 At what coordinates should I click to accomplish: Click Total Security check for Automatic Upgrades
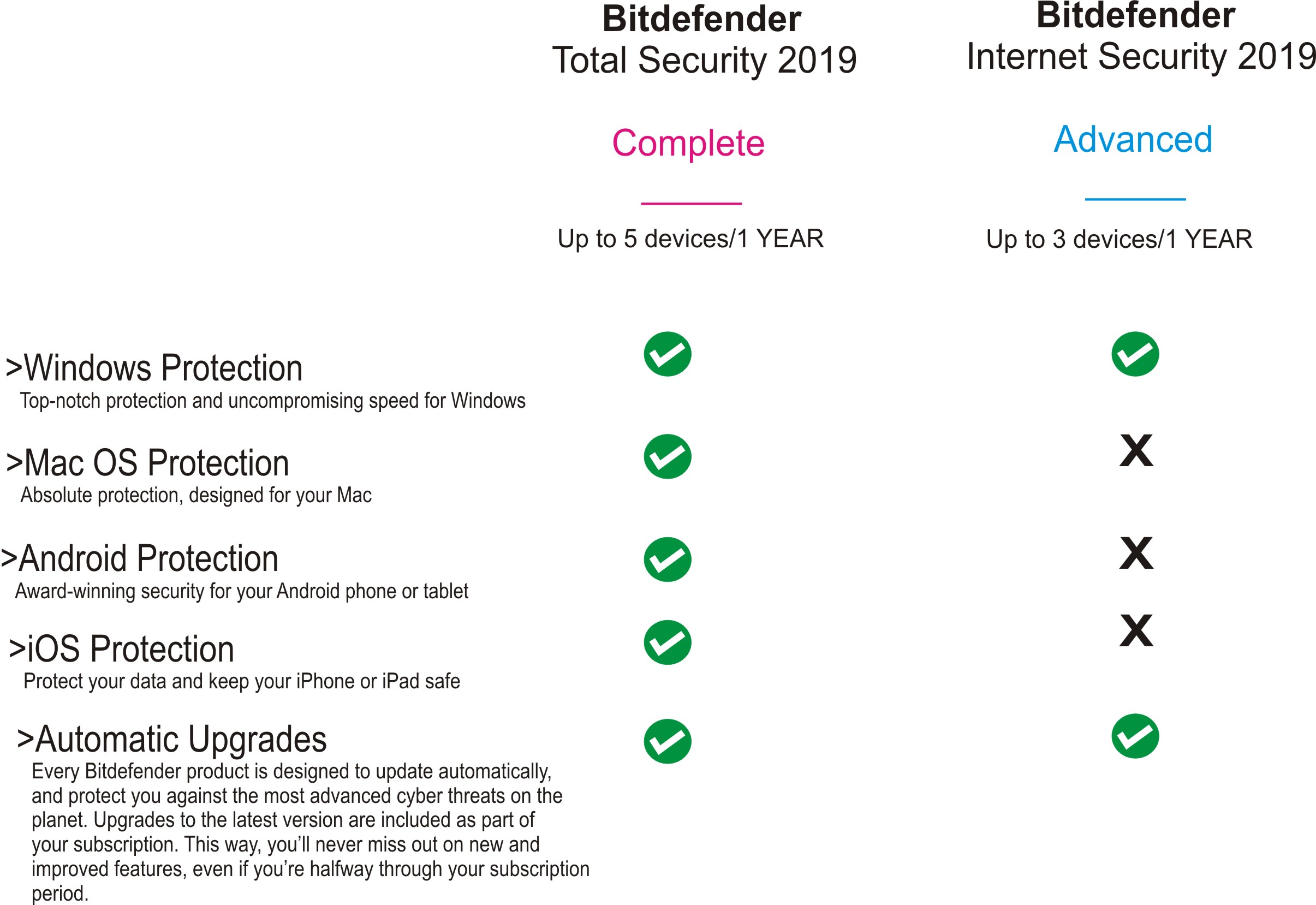668,741
